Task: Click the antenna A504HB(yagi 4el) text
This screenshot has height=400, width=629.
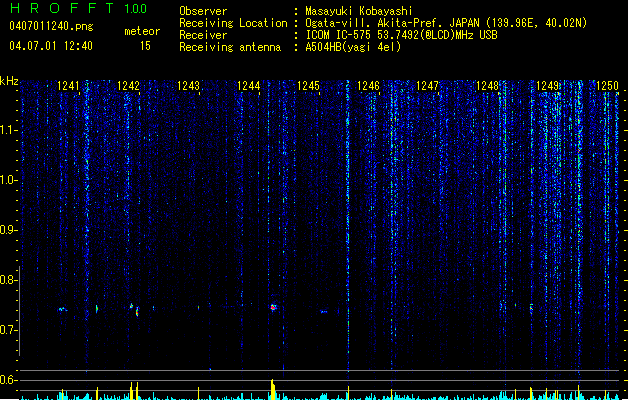Action: (x=353, y=47)
